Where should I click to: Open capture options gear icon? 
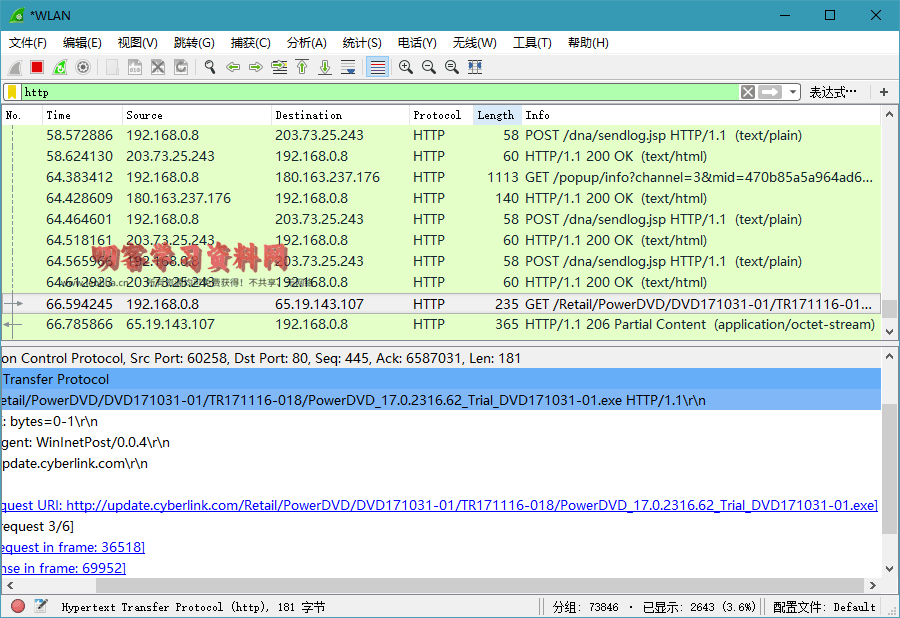point(83,67)
